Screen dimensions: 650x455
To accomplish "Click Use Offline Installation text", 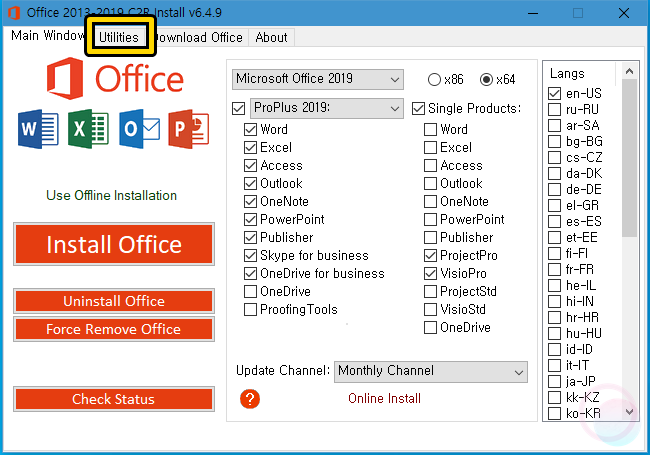I will (x=112, y=195).
